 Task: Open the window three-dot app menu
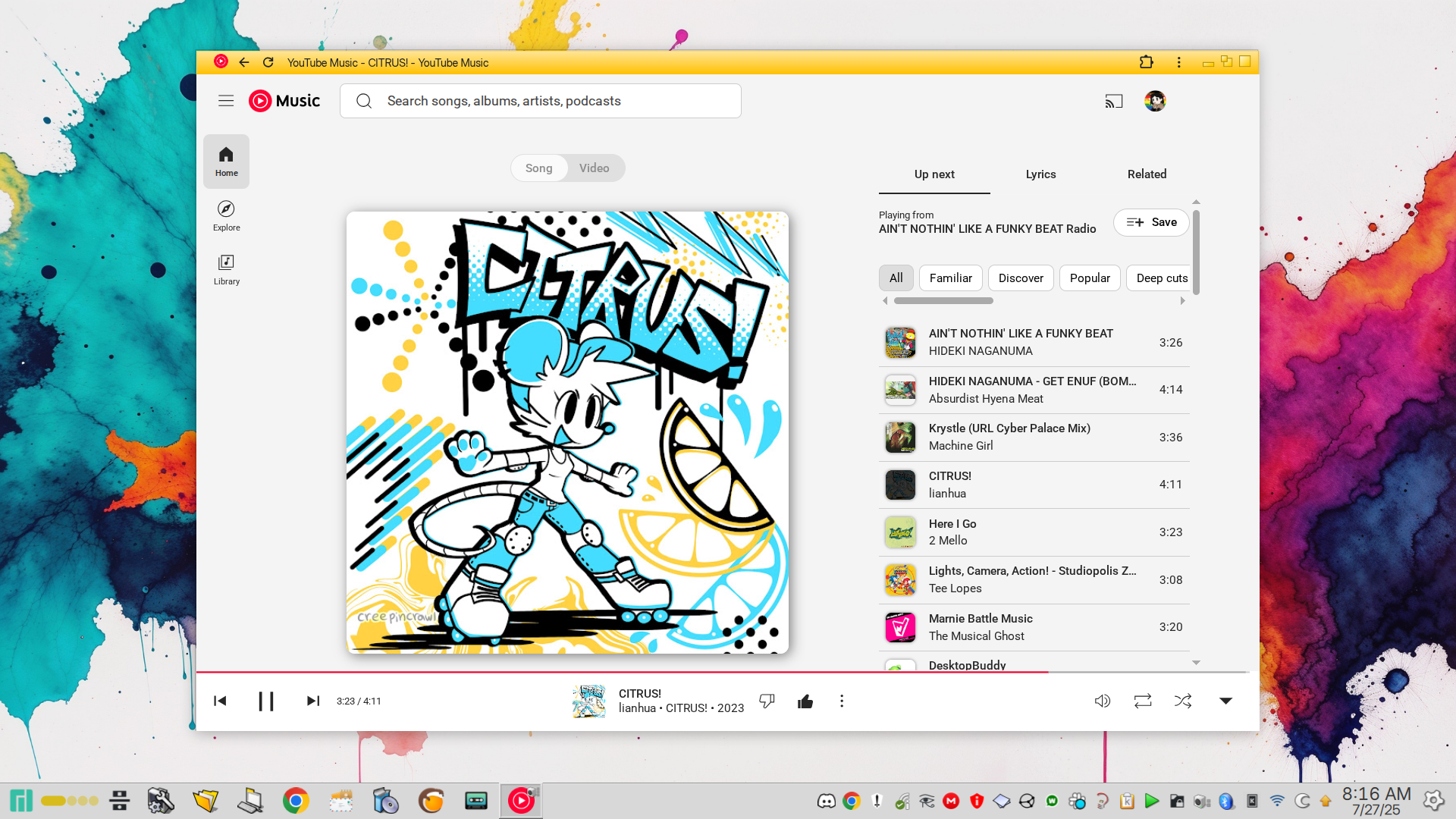[1178, 62]
